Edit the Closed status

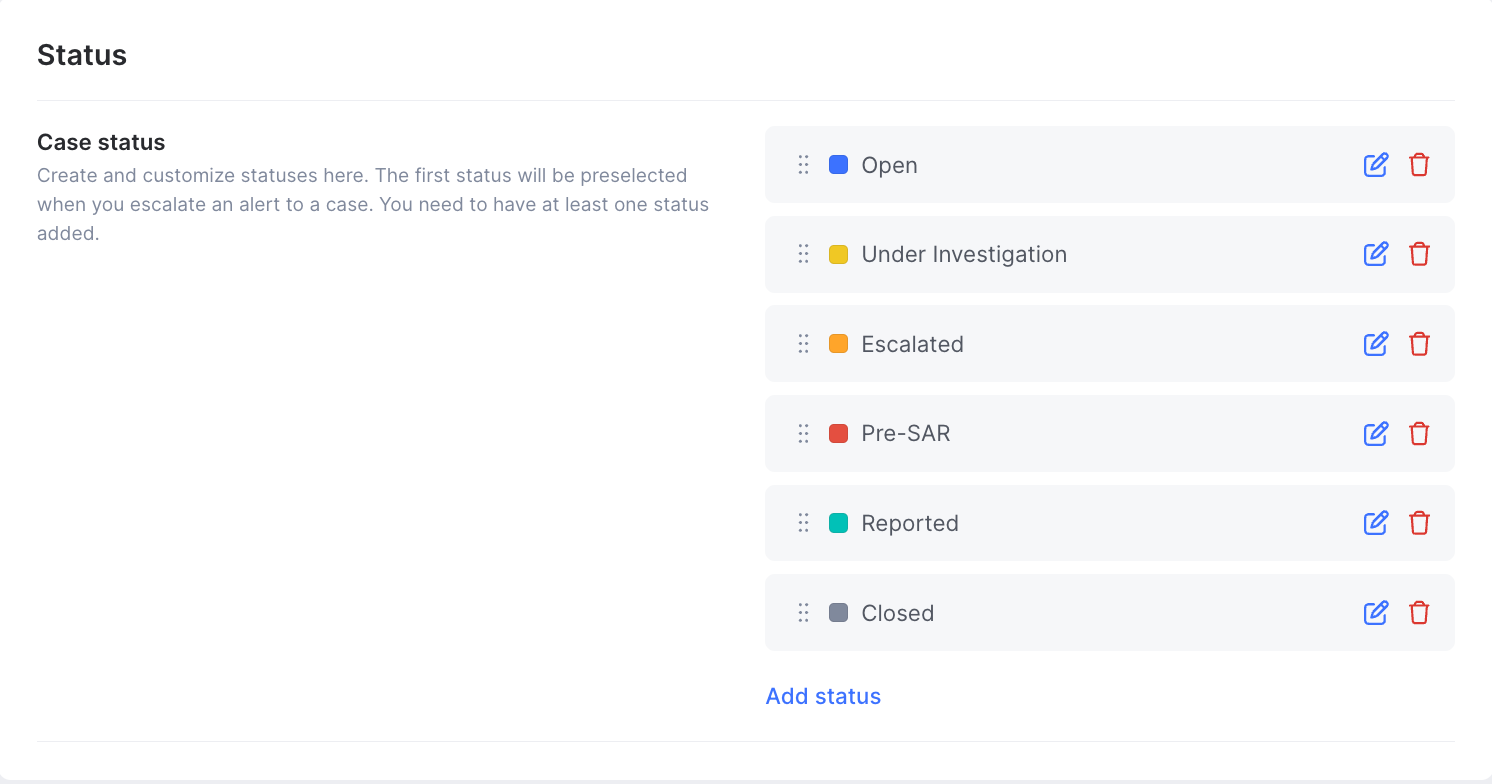point(1376,613)
